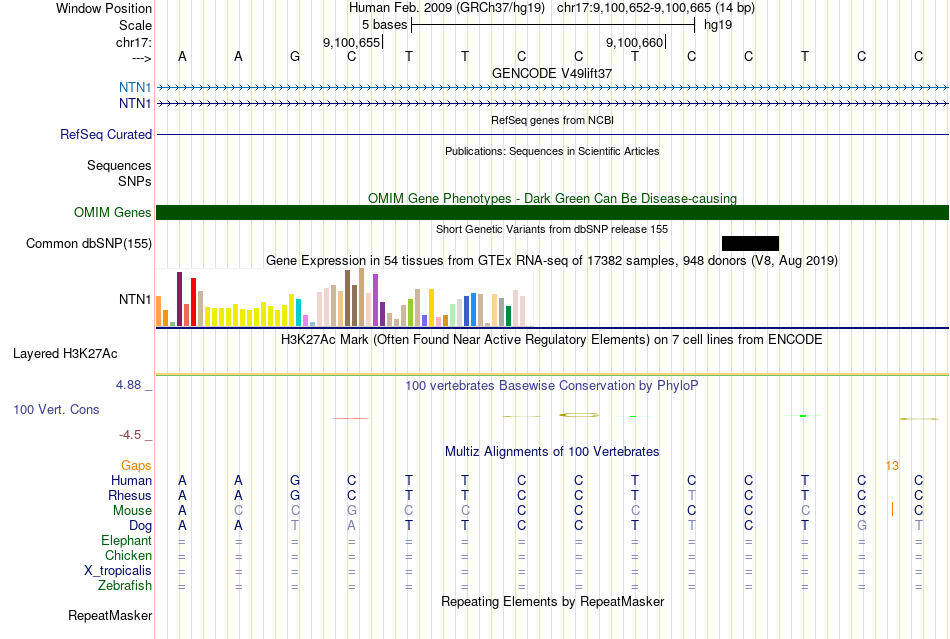Click 'Multiz Alignments of 100 Vertebrates' title
The image size is (950, 639).
[x=552, y=451]
